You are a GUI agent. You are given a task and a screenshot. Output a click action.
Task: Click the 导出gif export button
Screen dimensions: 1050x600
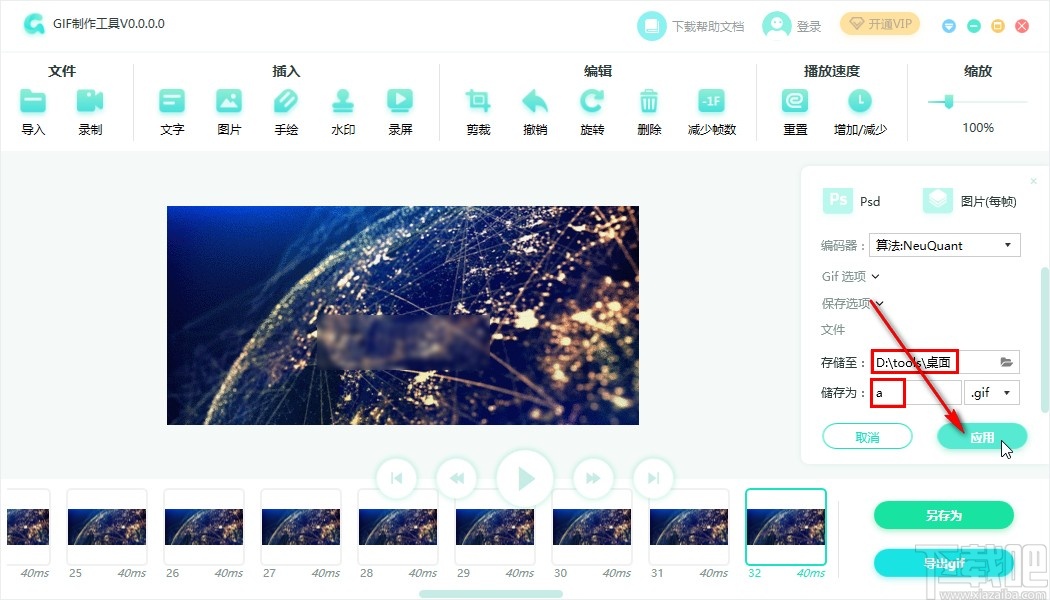[944, 563]
